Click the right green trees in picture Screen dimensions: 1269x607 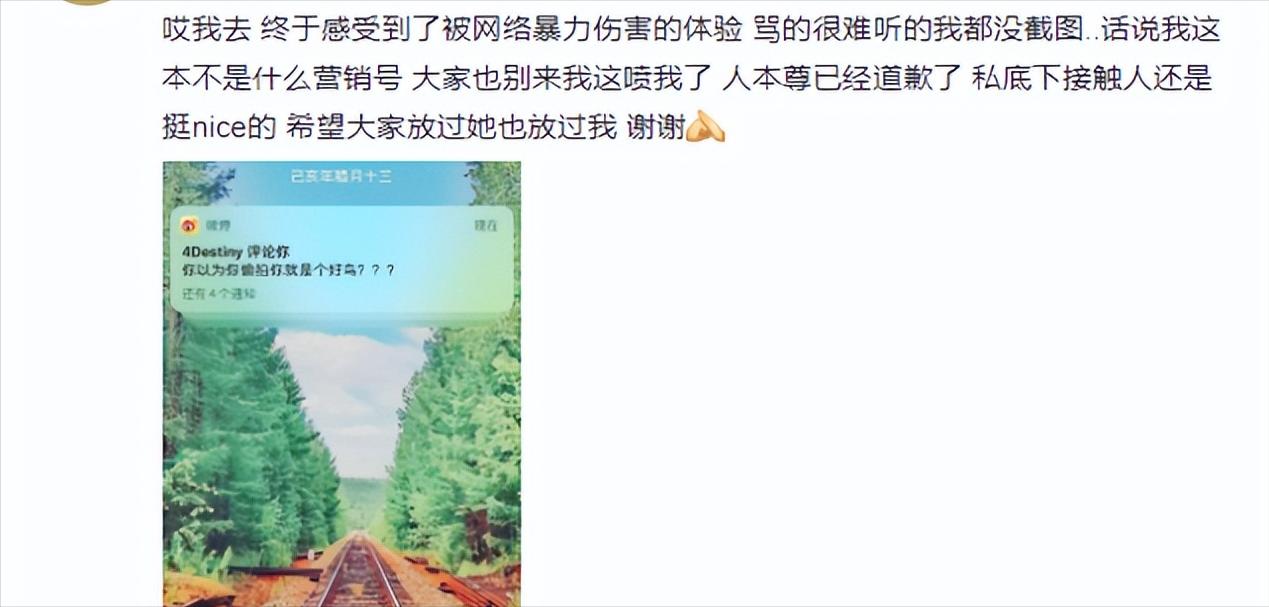pyautogui.click(x=460, y=440)
